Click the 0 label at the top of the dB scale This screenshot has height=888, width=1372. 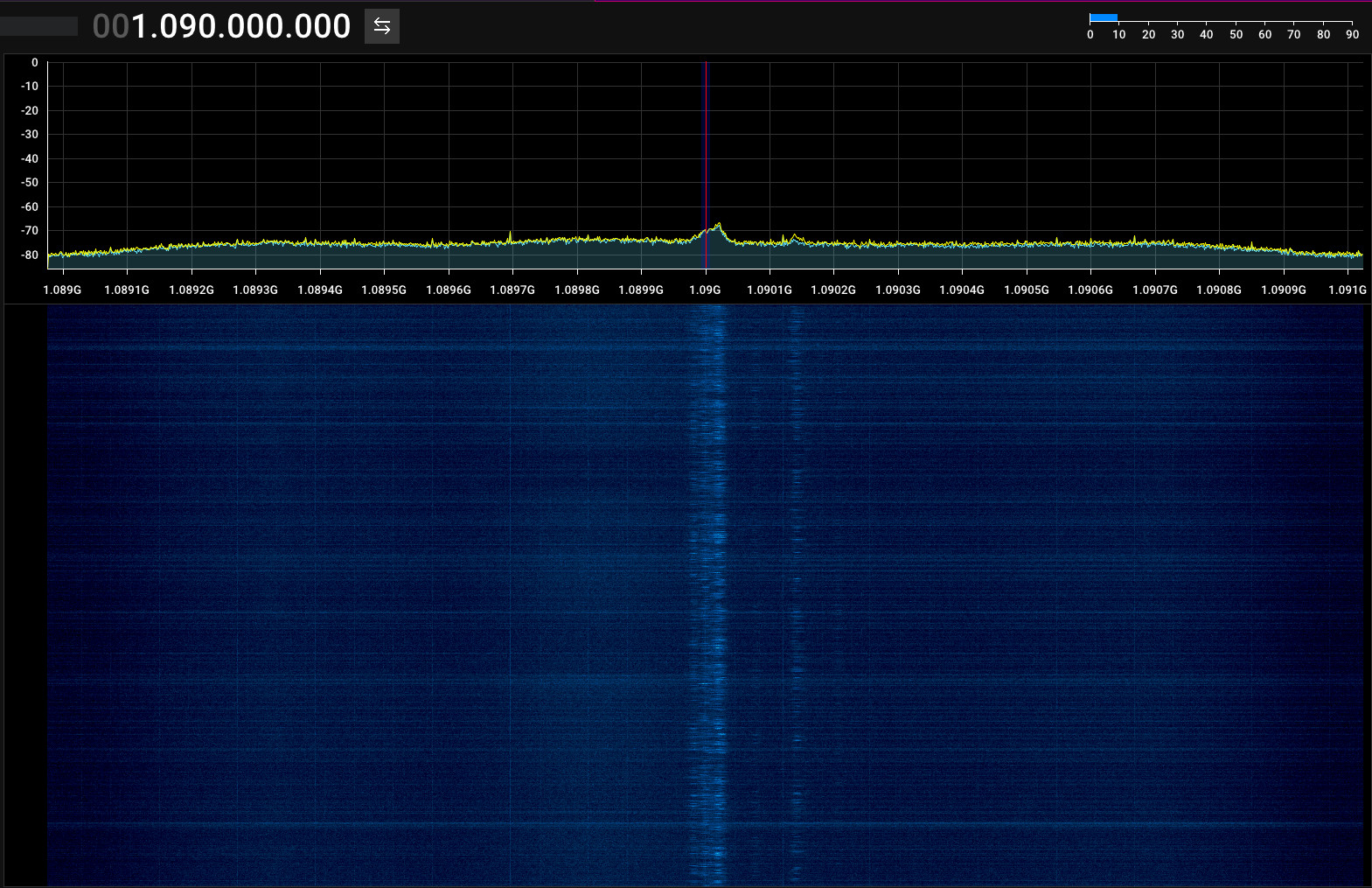[x=35, y=62]
